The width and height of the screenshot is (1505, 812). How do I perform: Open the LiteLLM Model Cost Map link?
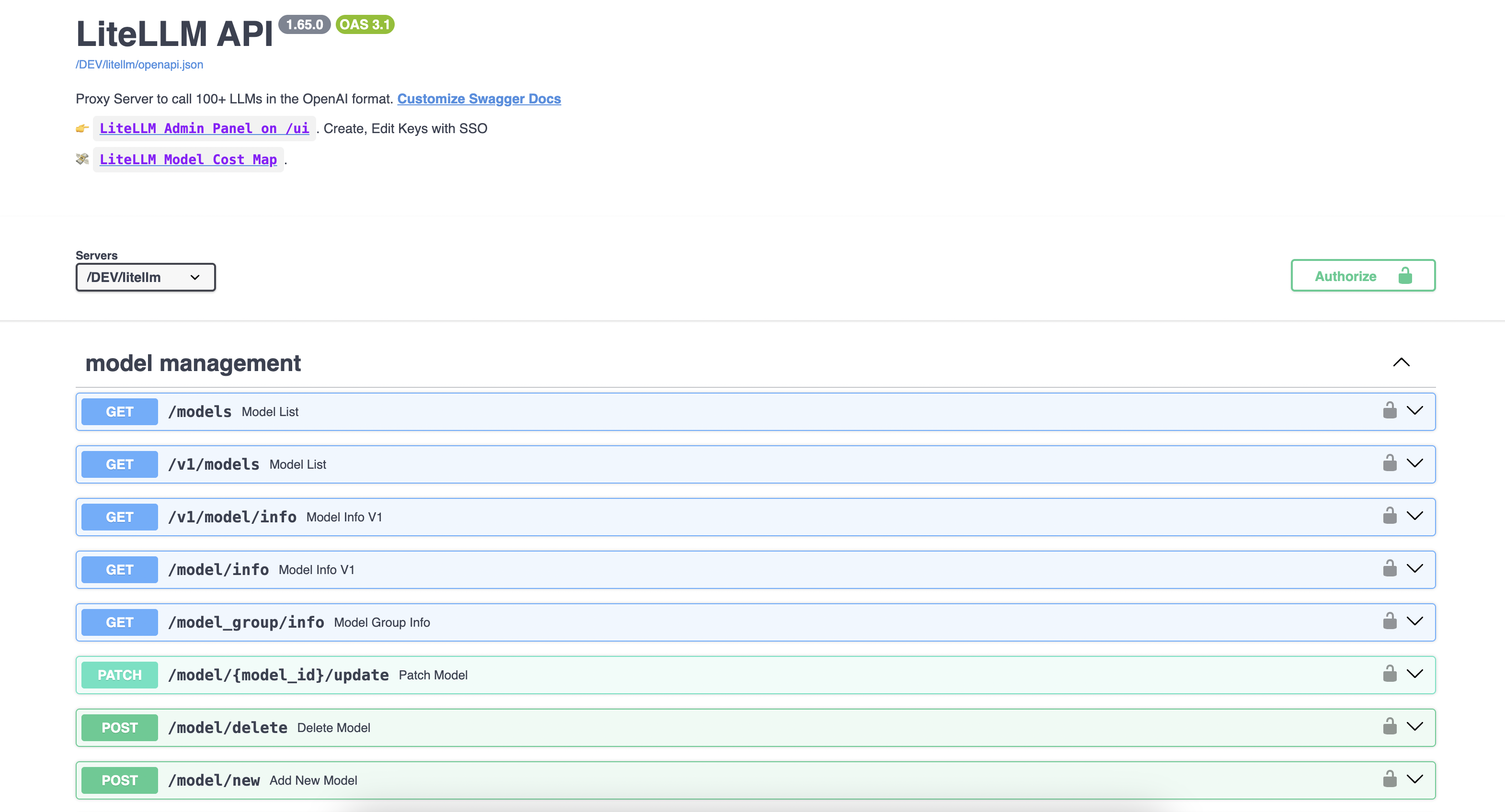pos(188,159)
